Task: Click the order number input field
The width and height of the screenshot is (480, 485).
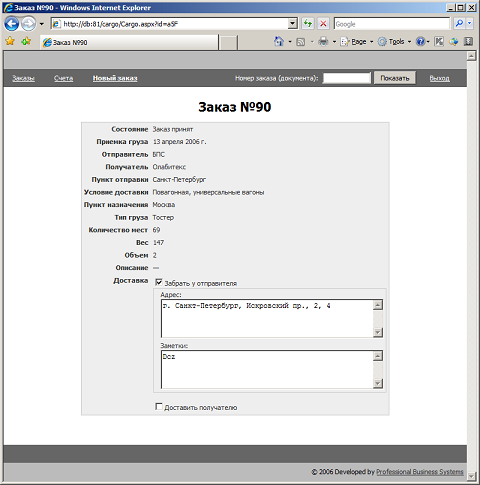Action: click(347, 78)
